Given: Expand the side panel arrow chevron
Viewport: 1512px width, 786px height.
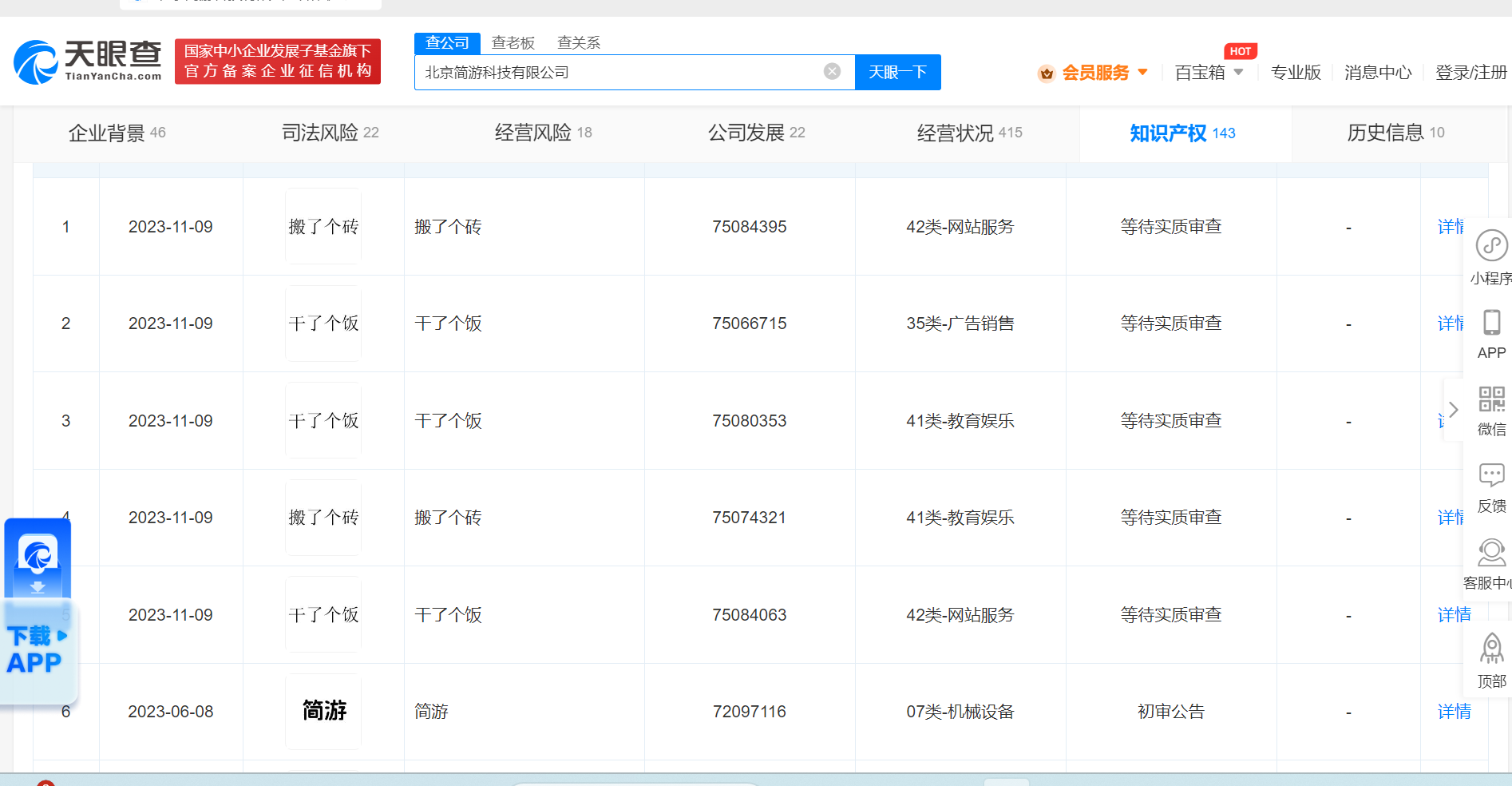Looking at the screenshot, I should coord(1454,409).
